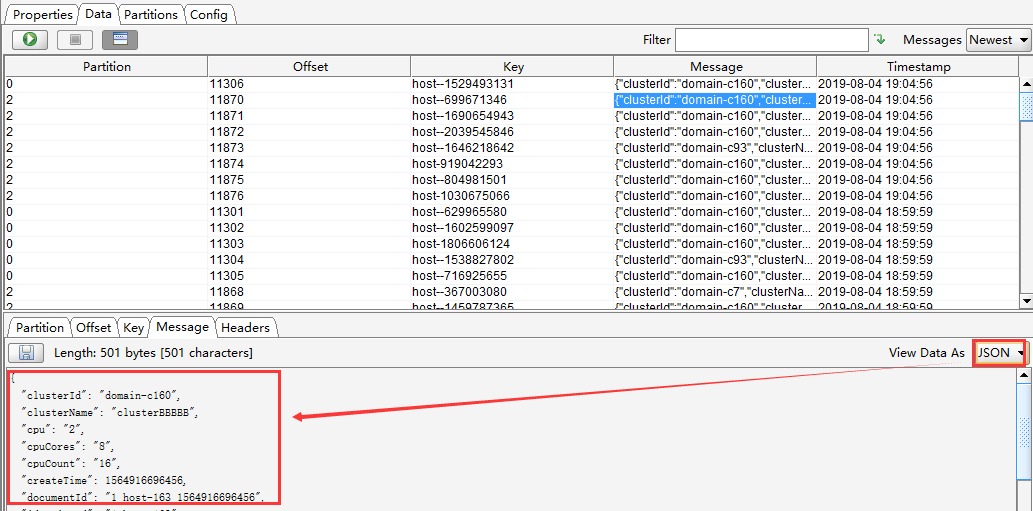Click timestamp in row offset 11303
The image size is (1033, 511).
coord(918,244)
